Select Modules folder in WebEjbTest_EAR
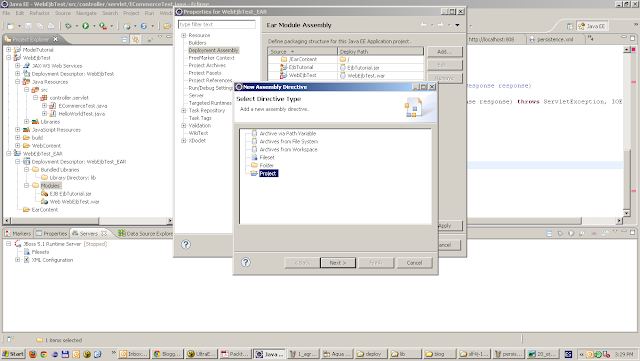This screenshot has height=361, width=640. click(x=50, y=186)
